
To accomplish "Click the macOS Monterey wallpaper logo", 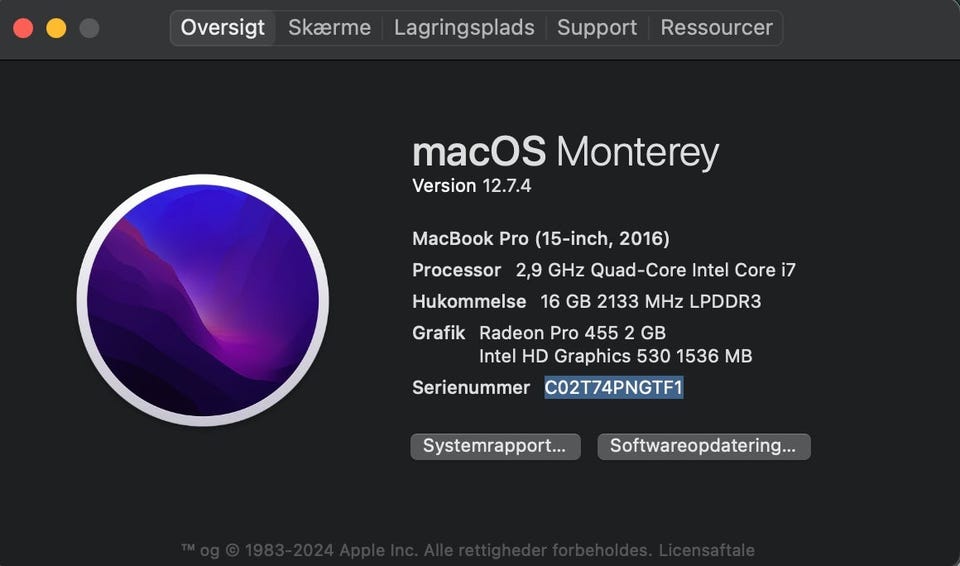I will click(x=203, y=300).
